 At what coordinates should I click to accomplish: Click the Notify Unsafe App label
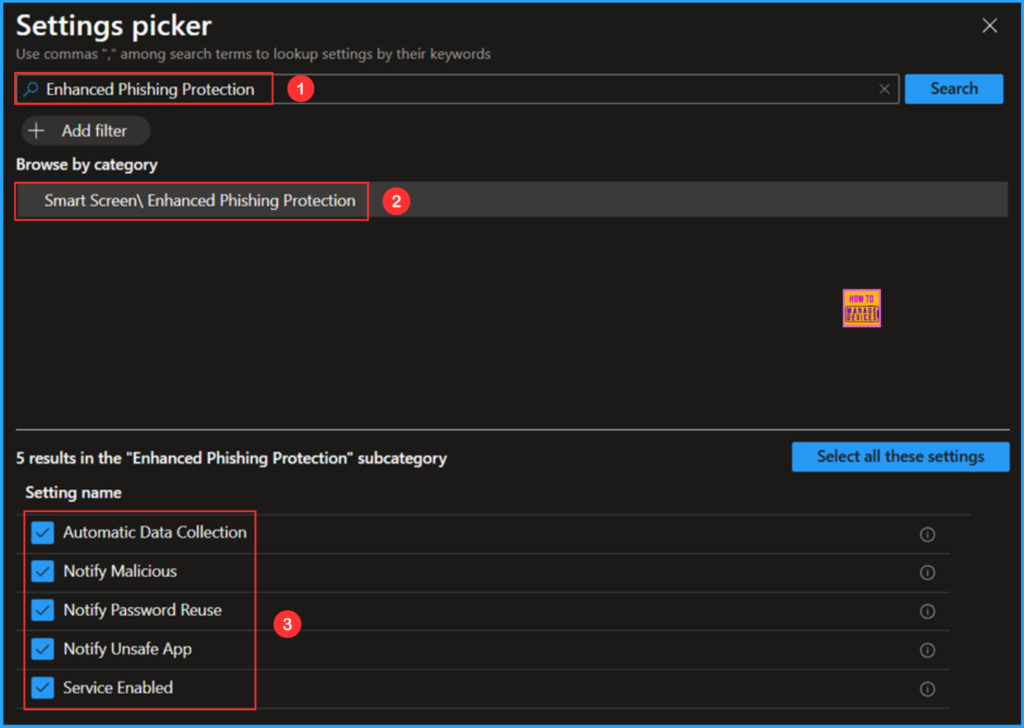[127, 649]
